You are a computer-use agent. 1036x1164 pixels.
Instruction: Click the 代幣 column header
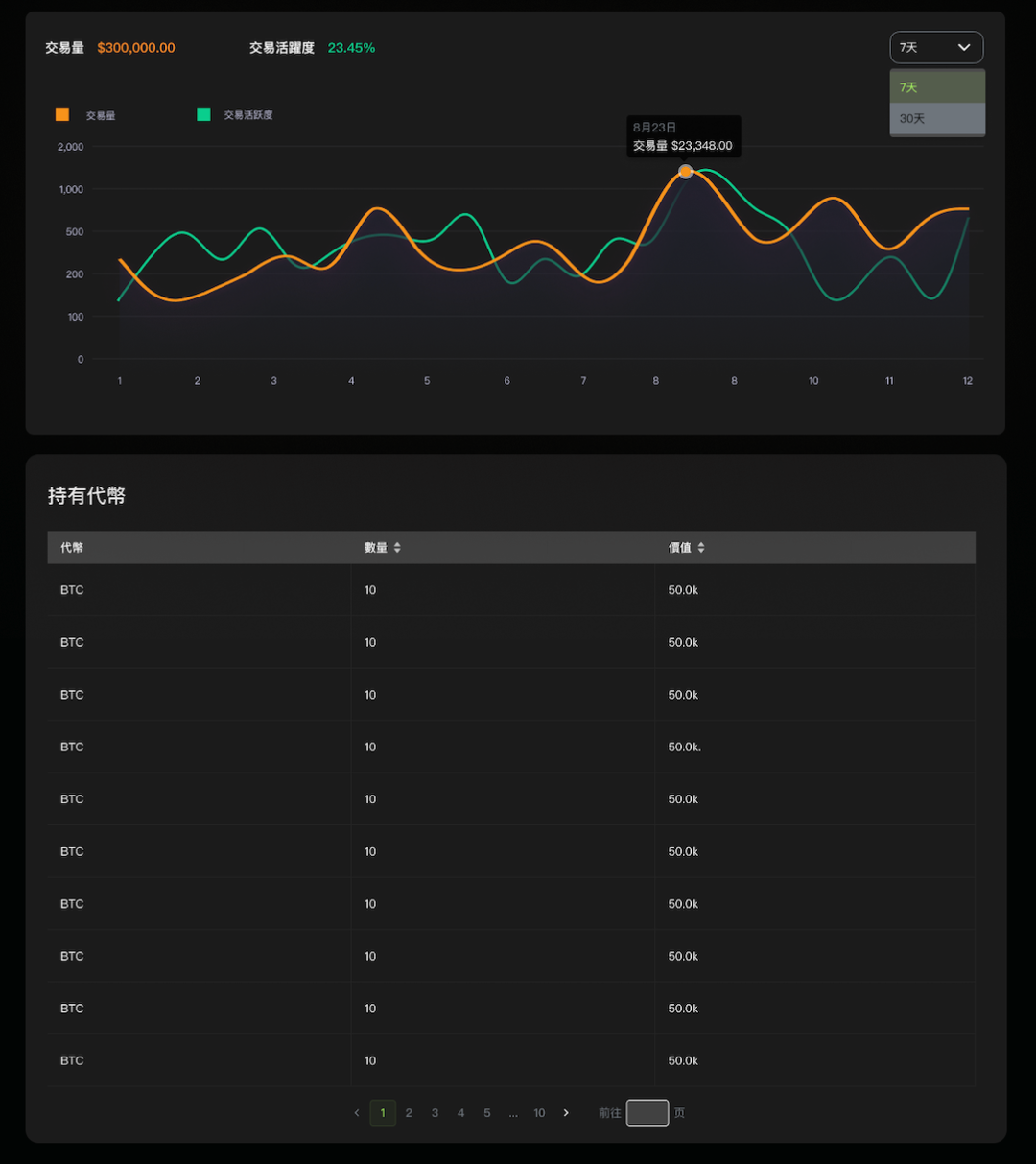tap(72, 548)
